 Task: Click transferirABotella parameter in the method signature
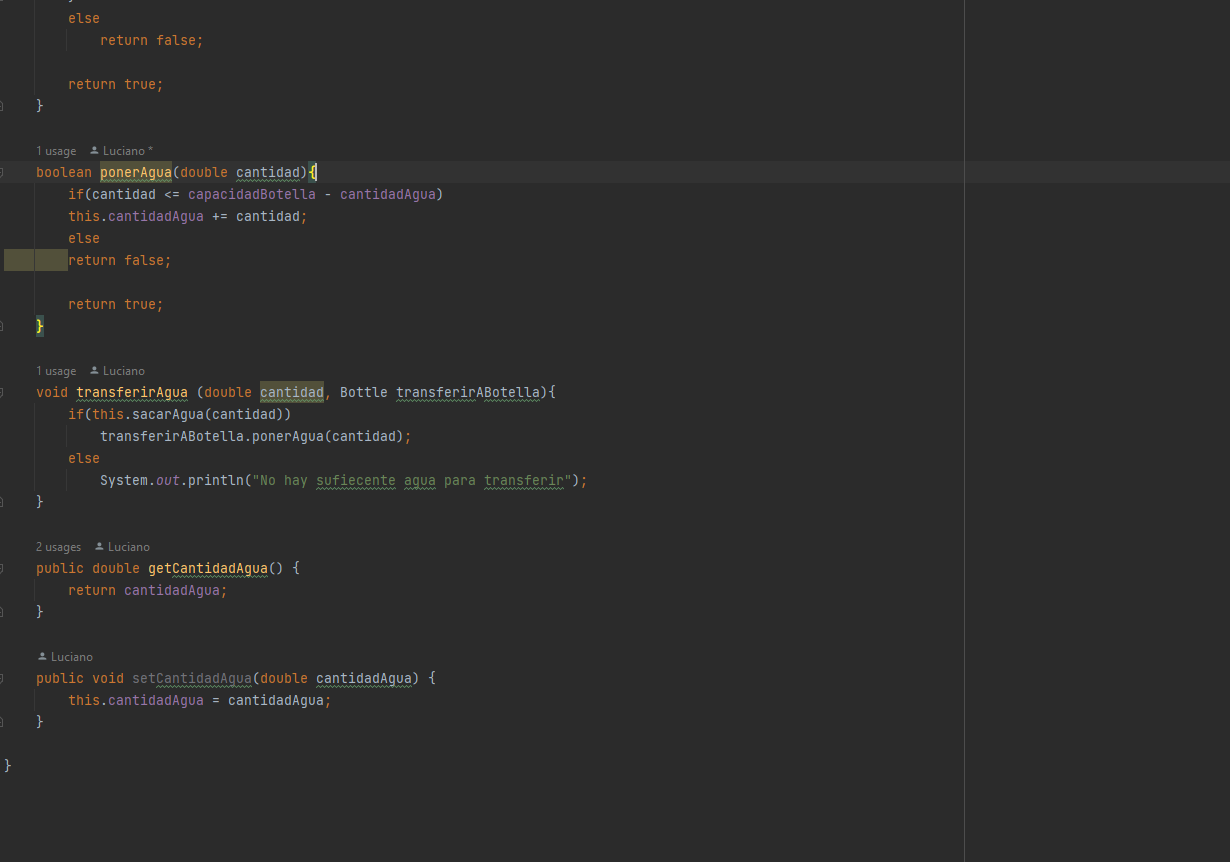pyautogui.click(x=468, y=392)
